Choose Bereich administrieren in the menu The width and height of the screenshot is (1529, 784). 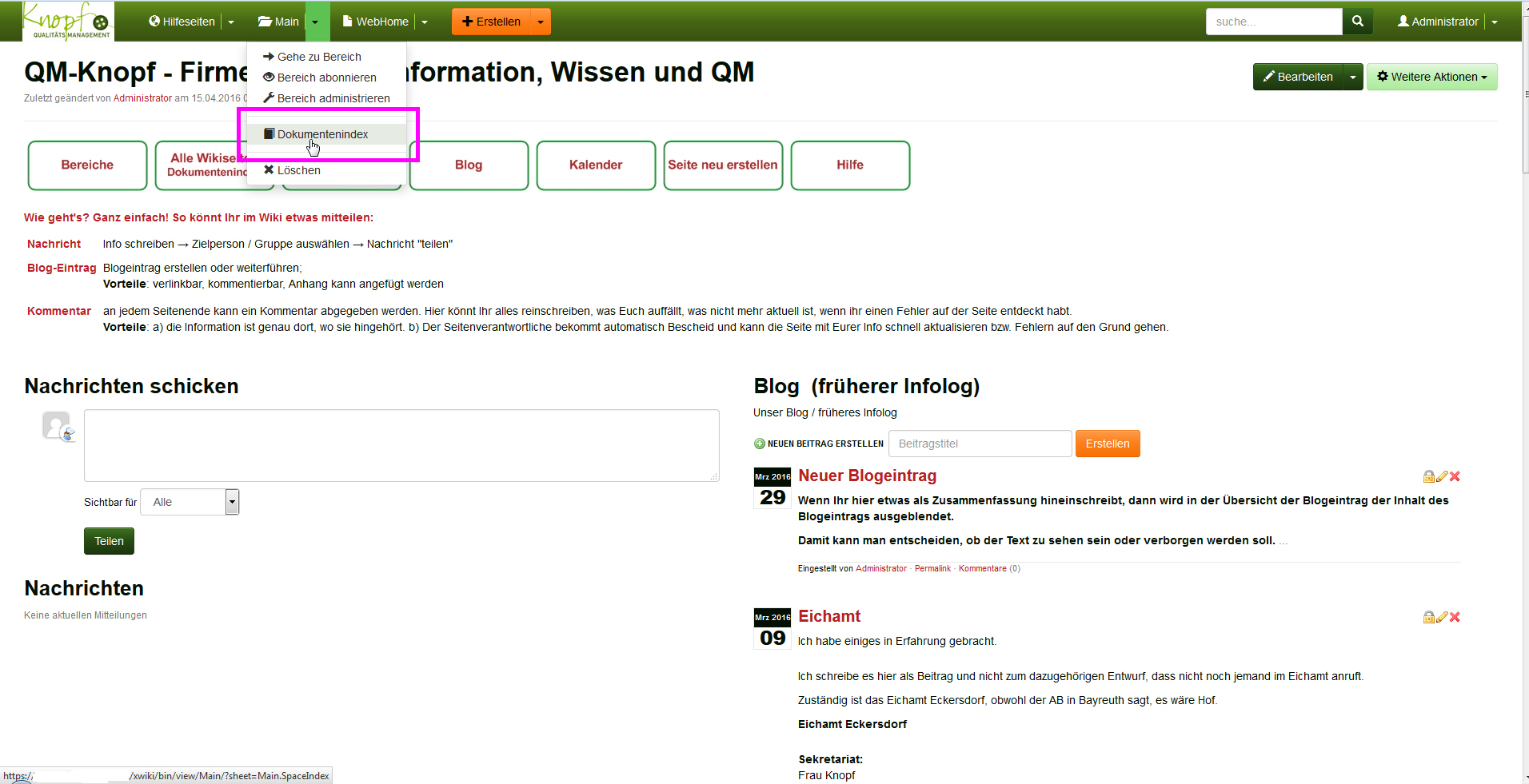point(333,98)
